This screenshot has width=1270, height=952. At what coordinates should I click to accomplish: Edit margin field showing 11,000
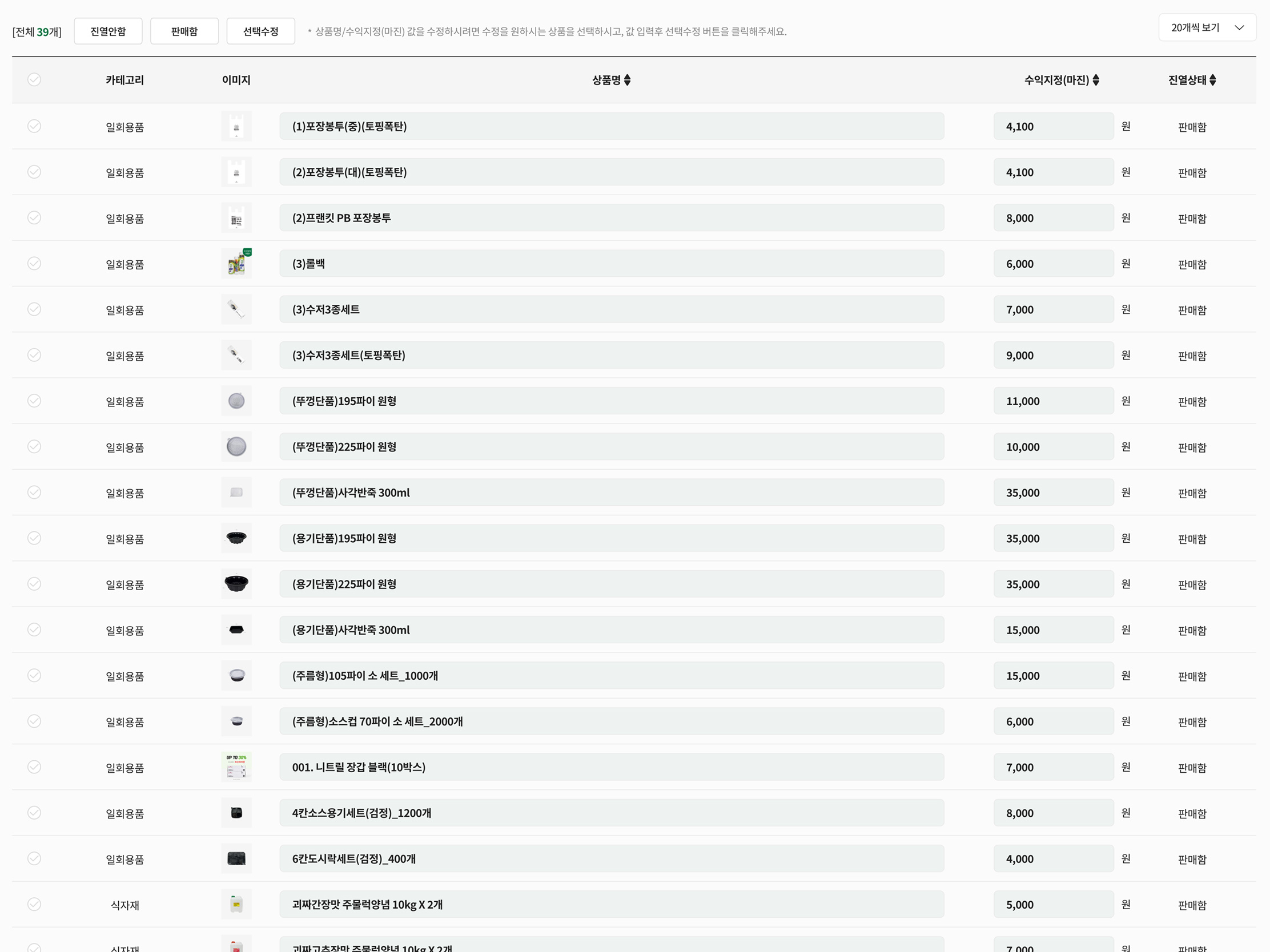1053,401
